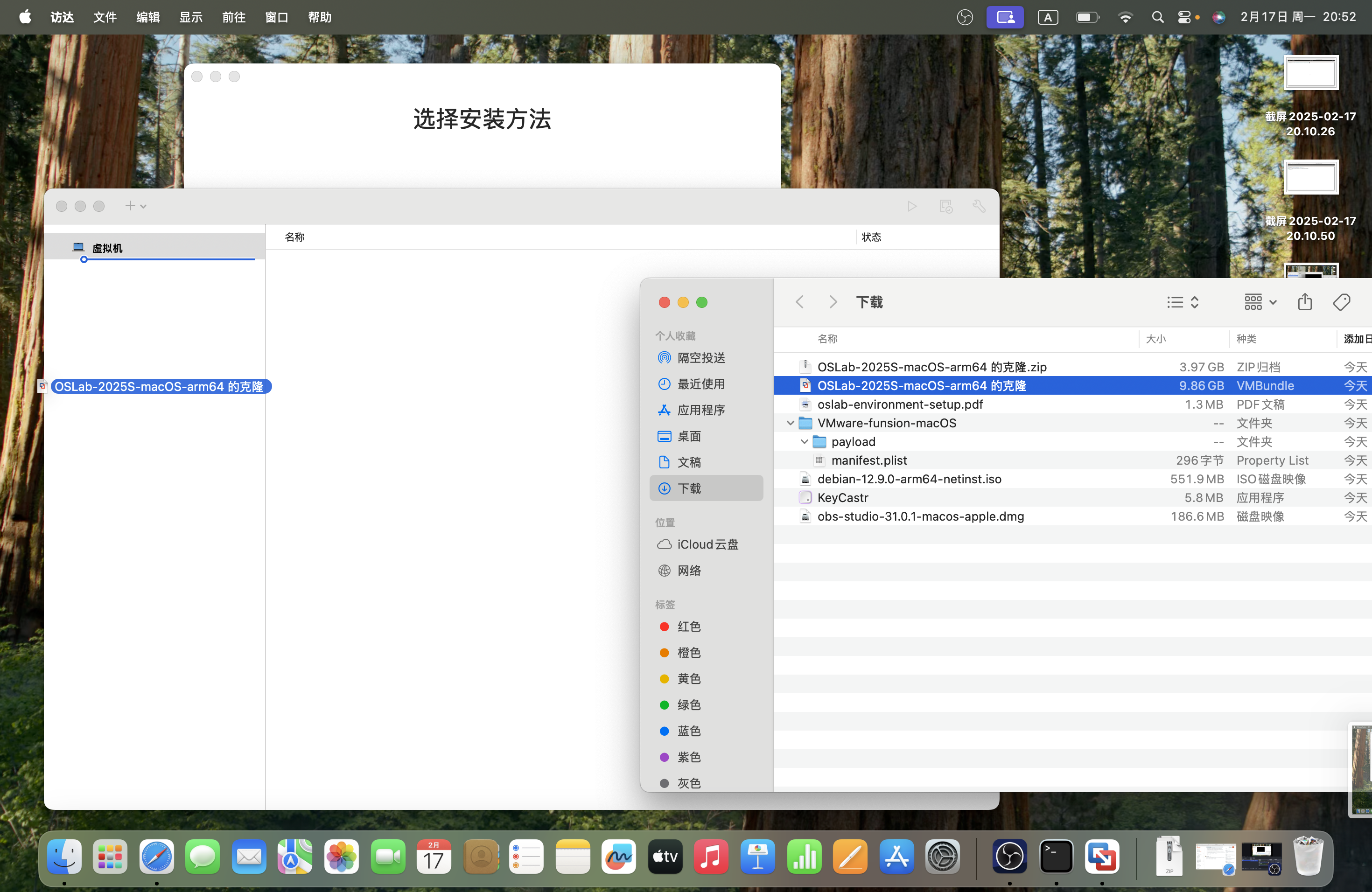Collapse the VMware-funsion-macOS folder
This screenshot has height=892, width=1372.
click(791, 423)
